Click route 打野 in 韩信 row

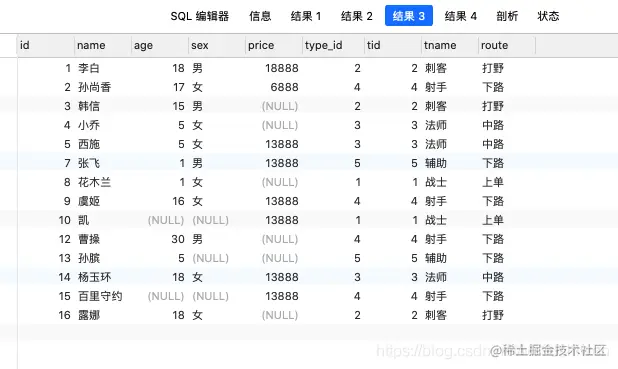[493, 106]
